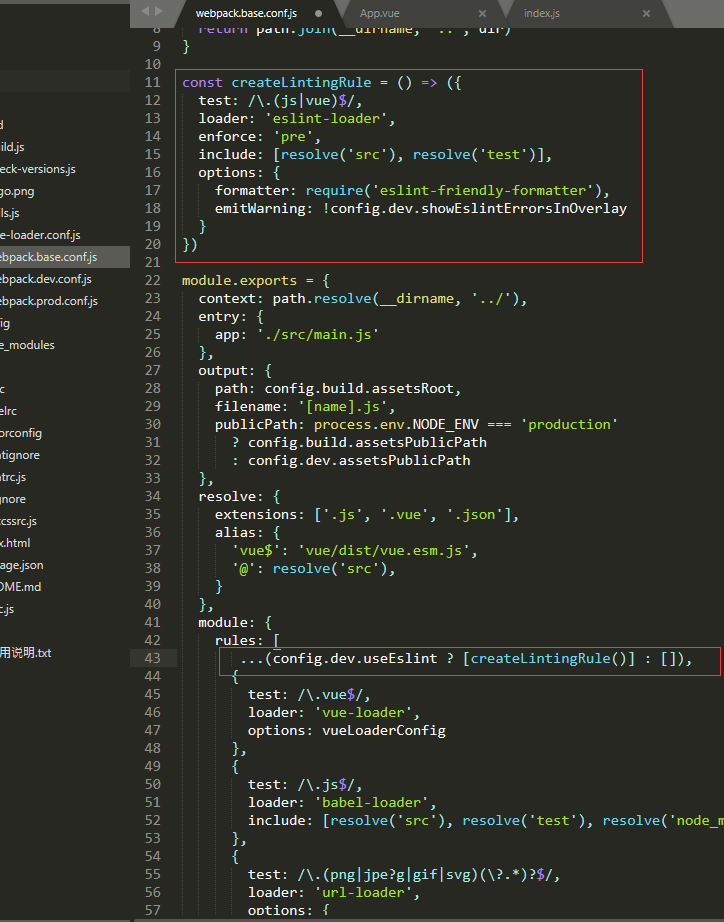Close the index.js tab
Image resolution: width=724 pixels, height=922 pixels.
click(x=646, y=13)
